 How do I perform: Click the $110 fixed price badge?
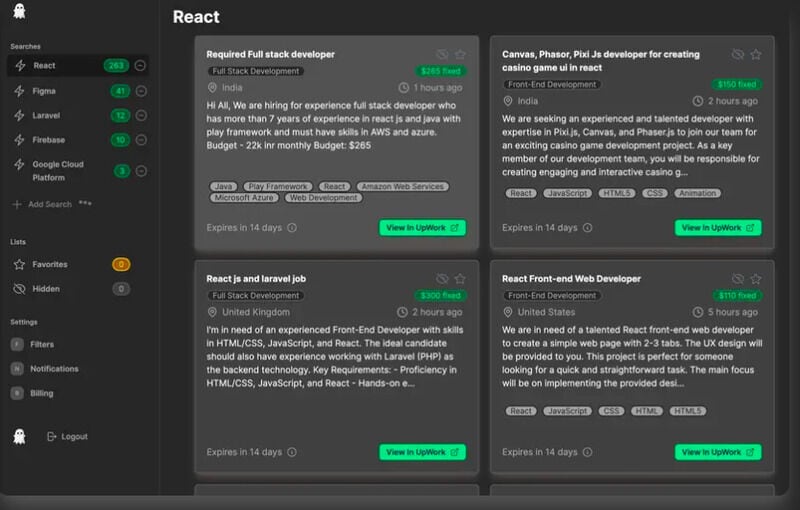[x=737, y=295]
